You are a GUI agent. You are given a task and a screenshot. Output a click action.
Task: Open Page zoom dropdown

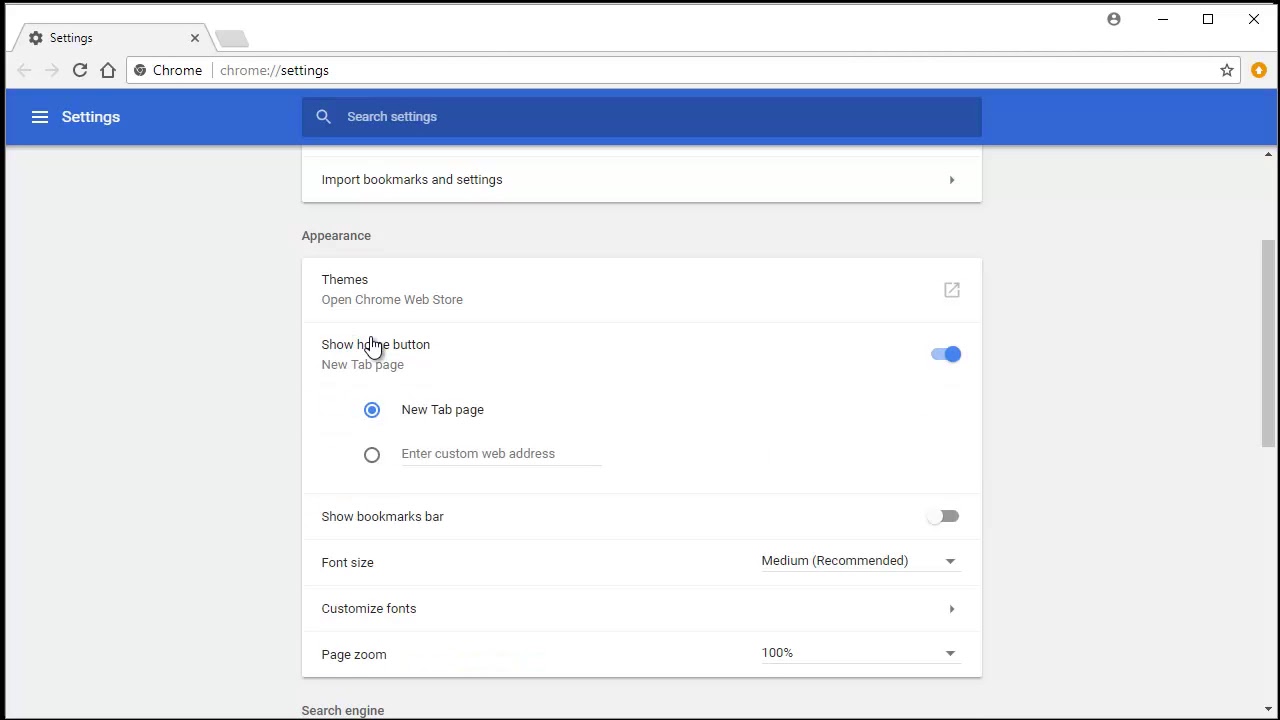pos(860,653)
